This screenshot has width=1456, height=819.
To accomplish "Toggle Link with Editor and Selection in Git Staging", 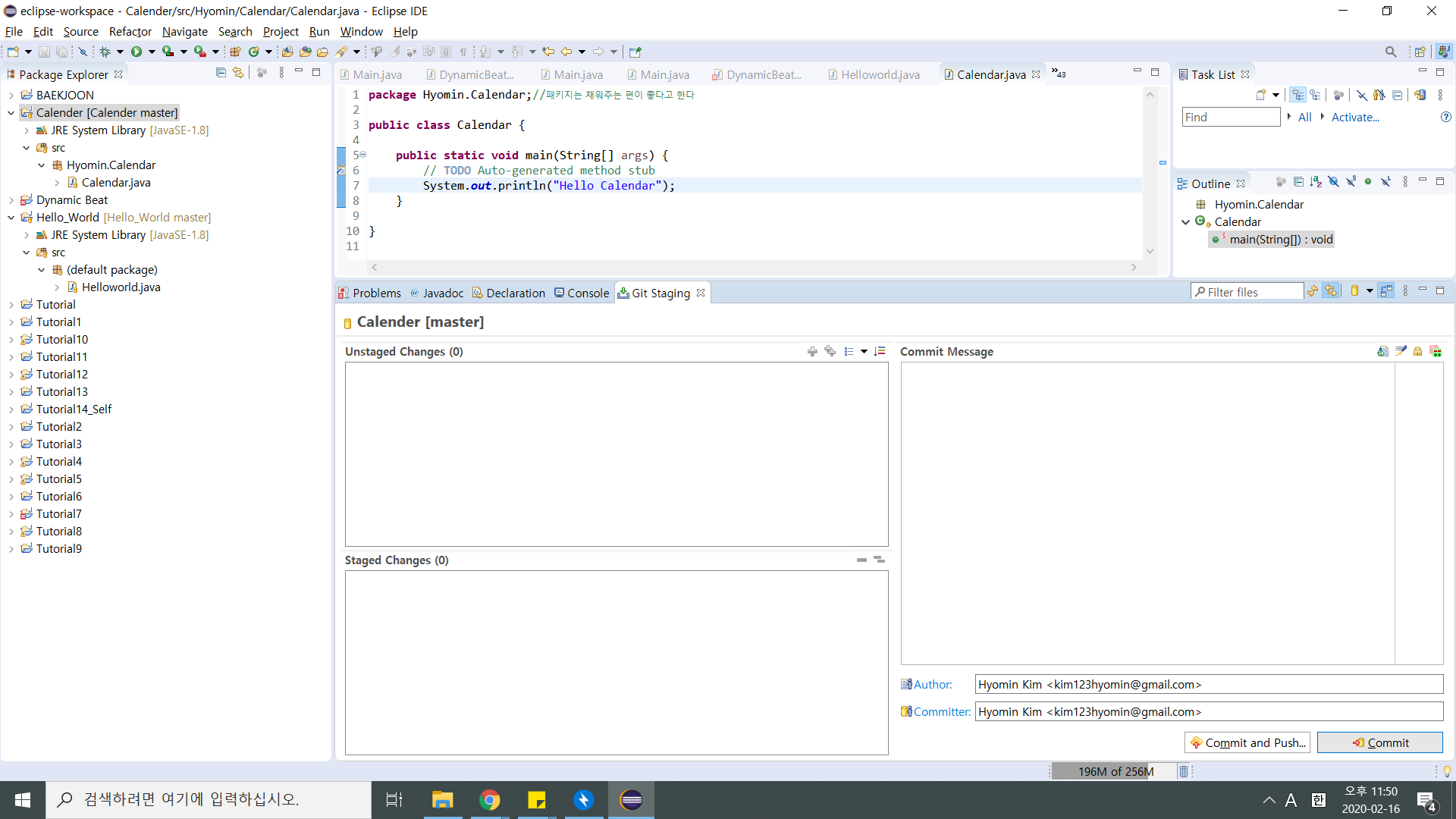I will click(x=1331, y=292).
